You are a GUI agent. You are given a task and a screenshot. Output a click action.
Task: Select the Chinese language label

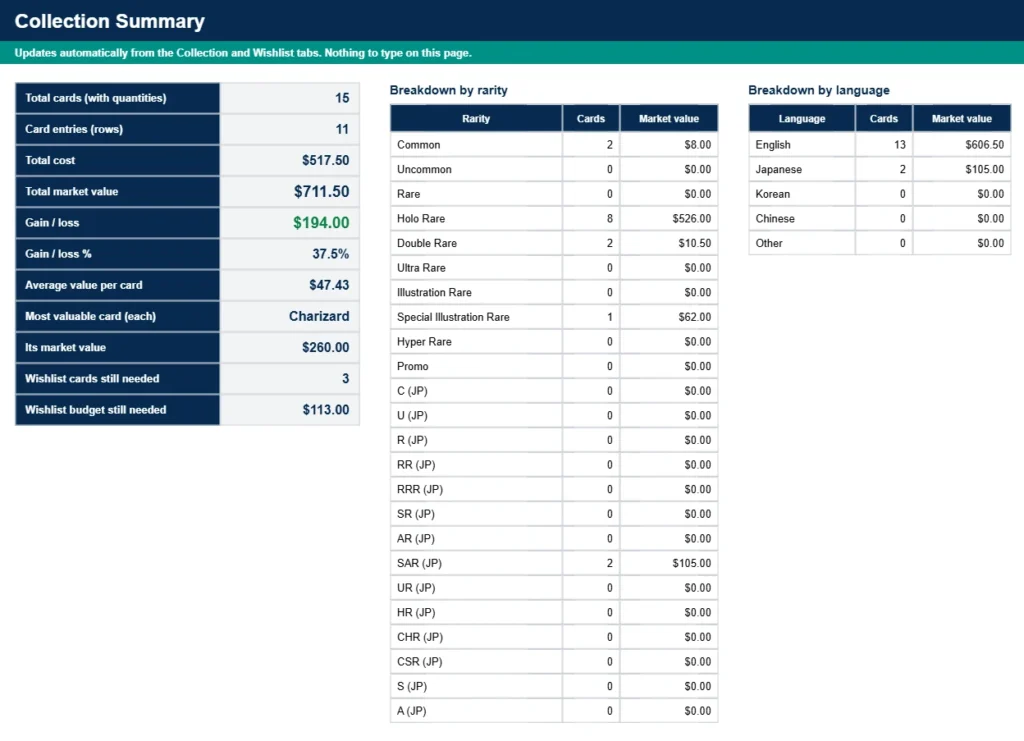click(775, 219)
